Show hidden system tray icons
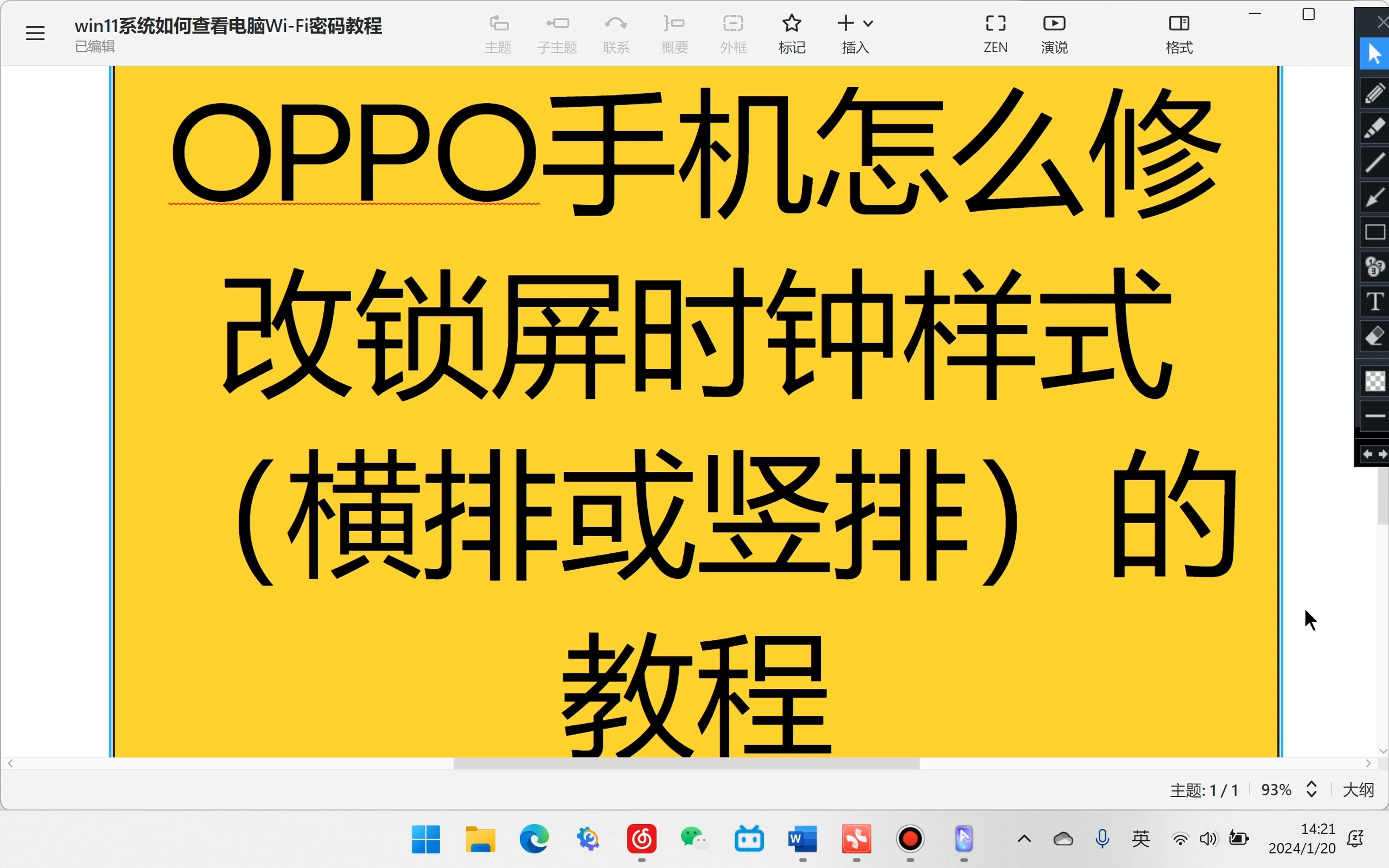This screenshot has width=1389, height=868. click(1024, 839)
